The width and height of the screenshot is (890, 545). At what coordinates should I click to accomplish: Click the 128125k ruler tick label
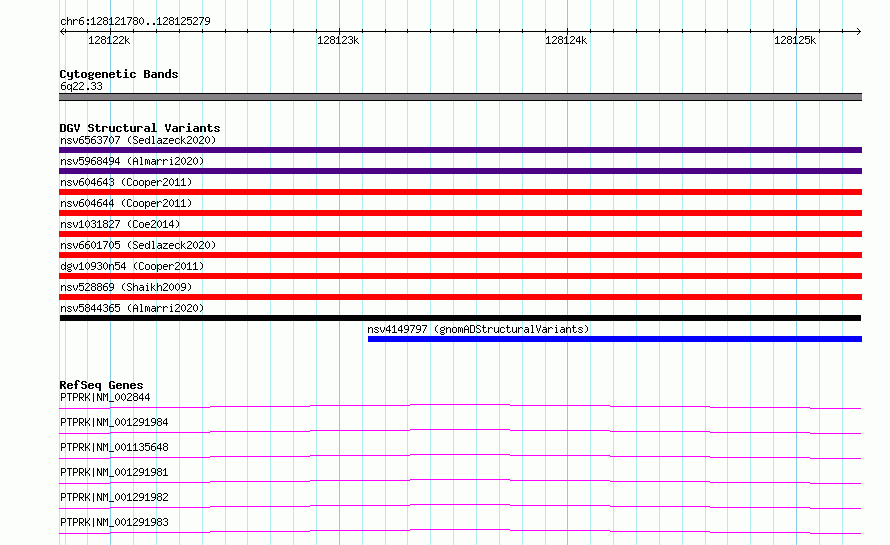click(795, 40)
